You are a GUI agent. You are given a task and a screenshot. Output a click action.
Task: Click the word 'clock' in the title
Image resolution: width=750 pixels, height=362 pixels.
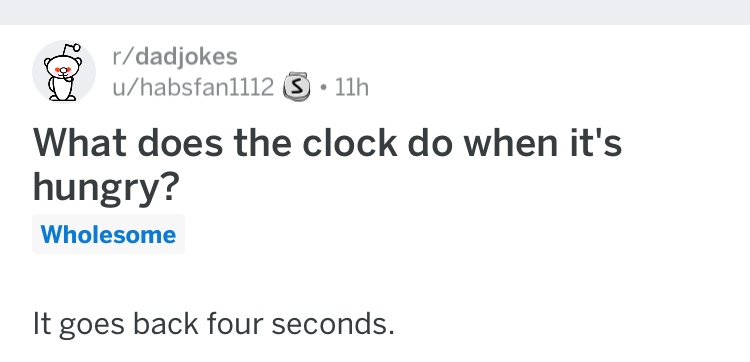[x=350, y=143]
